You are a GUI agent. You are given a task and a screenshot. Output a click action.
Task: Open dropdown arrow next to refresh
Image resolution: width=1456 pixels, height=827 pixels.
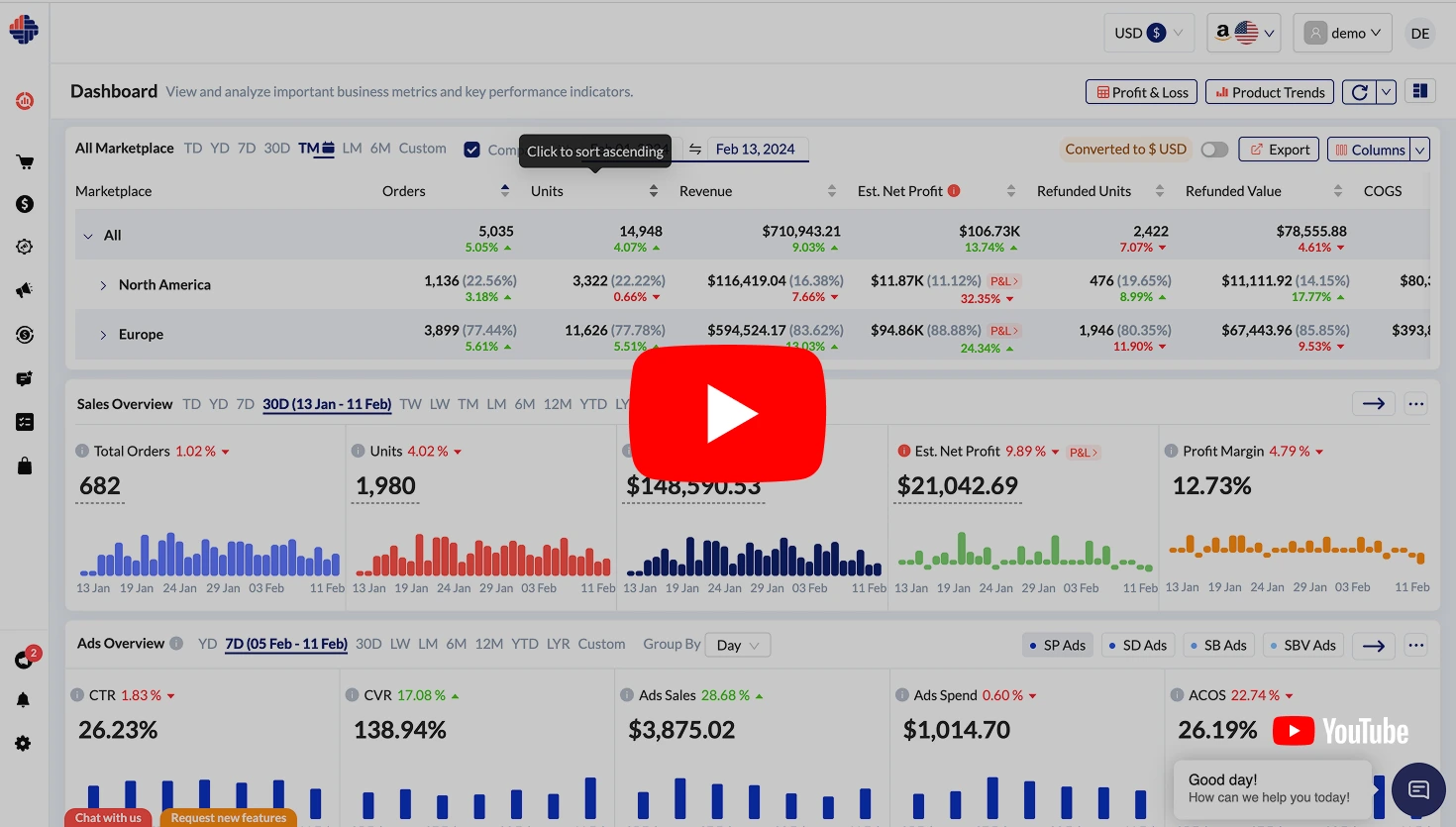click(1387, 92)
